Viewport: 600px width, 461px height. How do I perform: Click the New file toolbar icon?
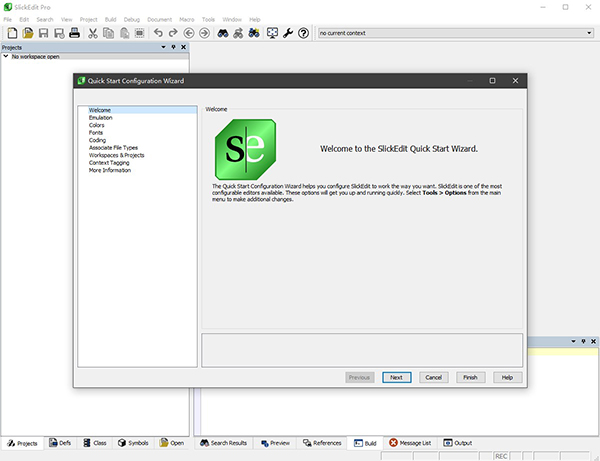point(12,33)
